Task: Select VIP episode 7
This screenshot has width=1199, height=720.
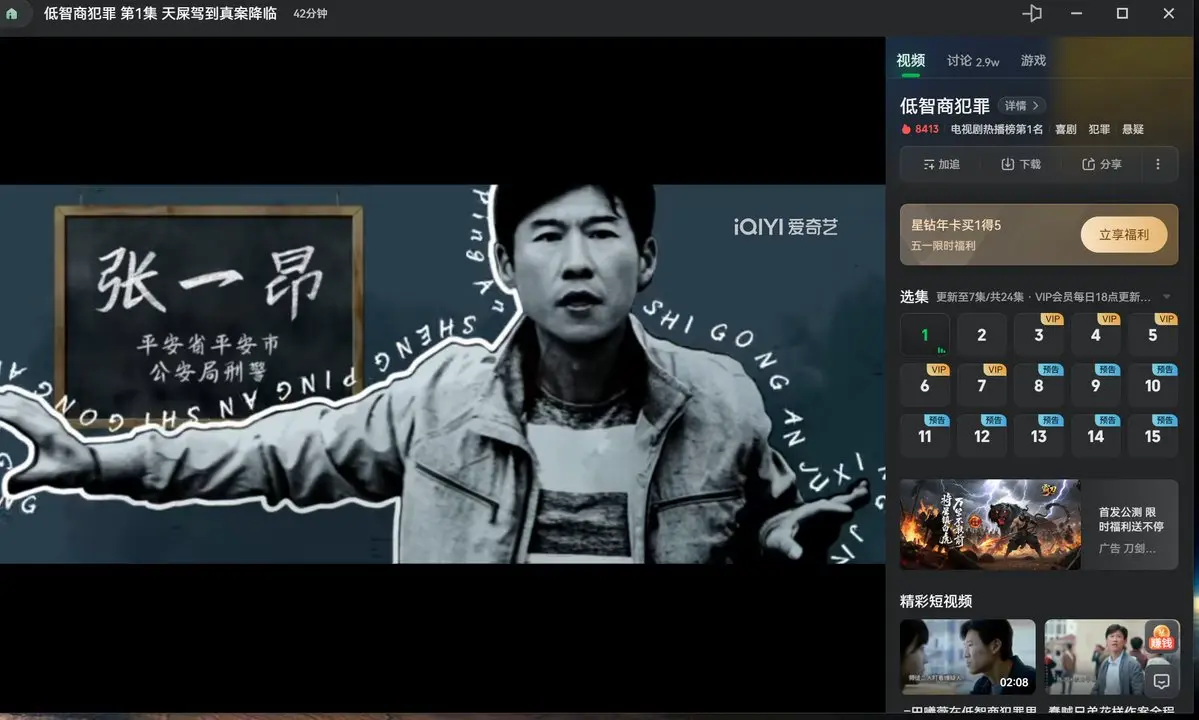Action: [x=982, y=385]
